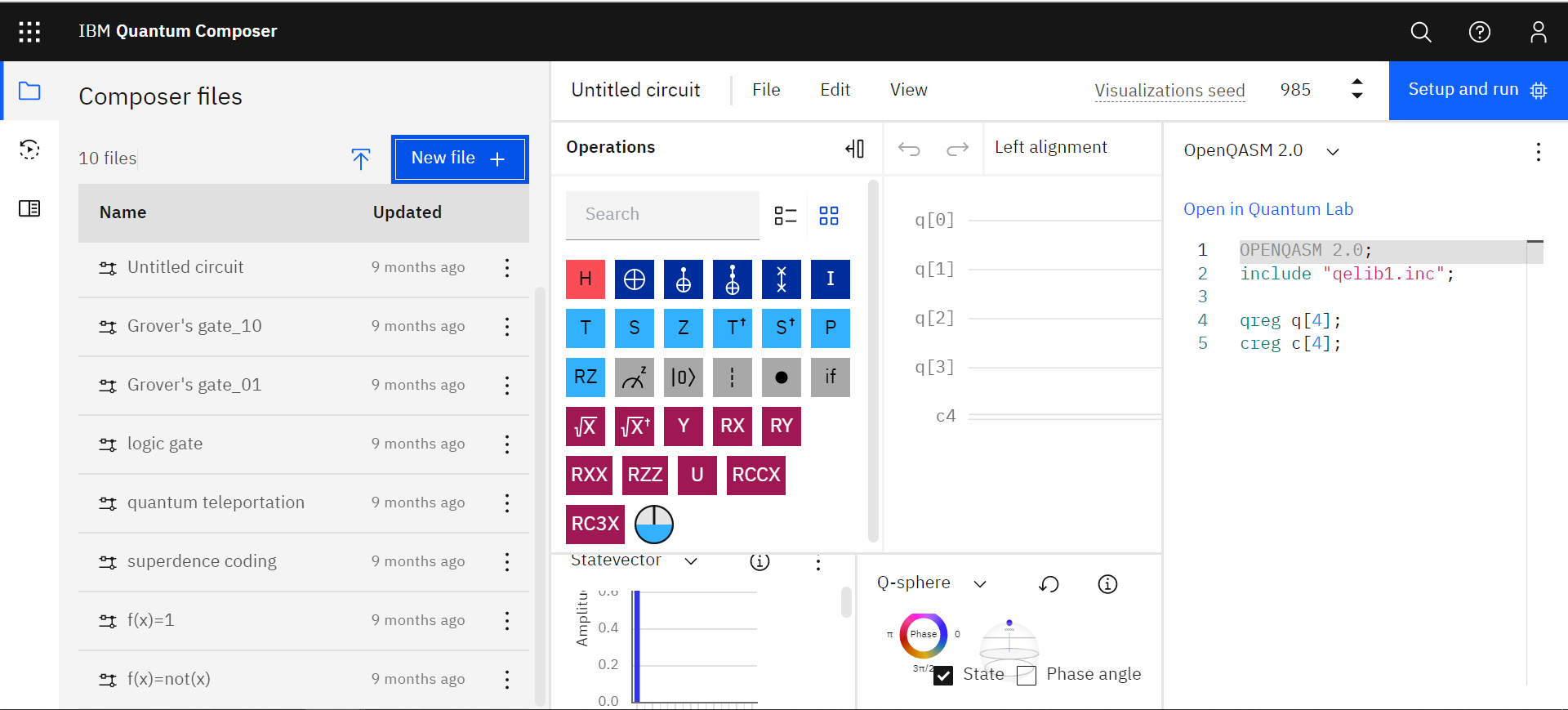Viewport: 1568px width, 710px height.
Task: Select the S gate
Action: (635, 328)
